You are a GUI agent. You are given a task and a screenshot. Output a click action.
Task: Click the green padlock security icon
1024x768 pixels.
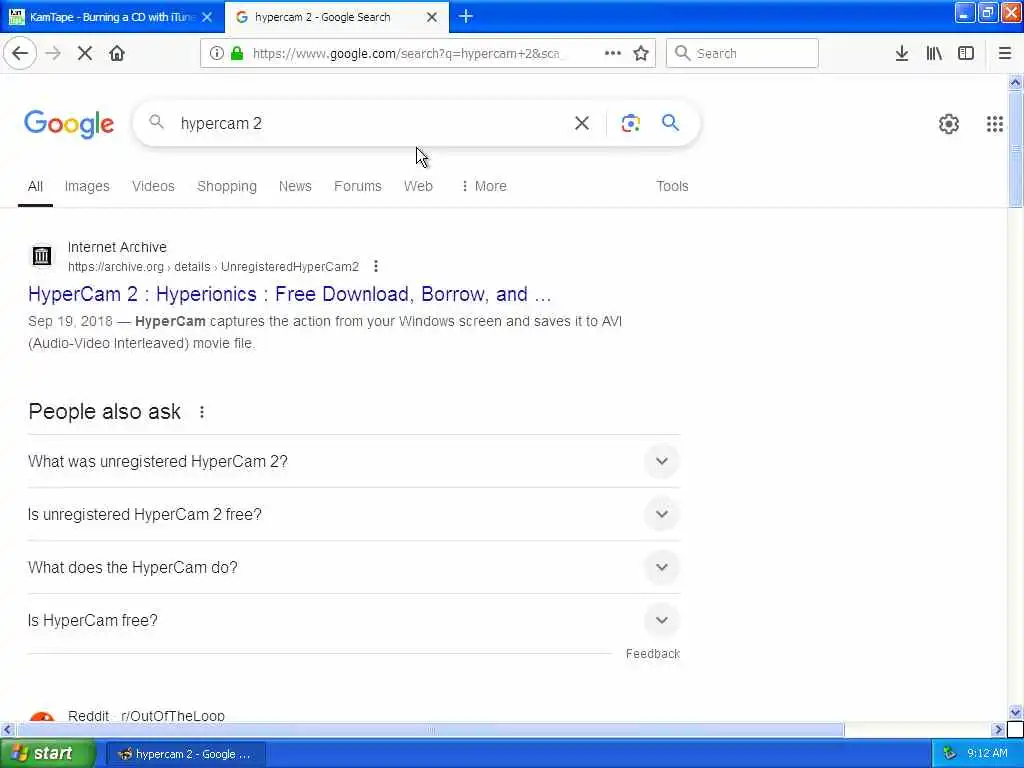[x=237, y=54]
